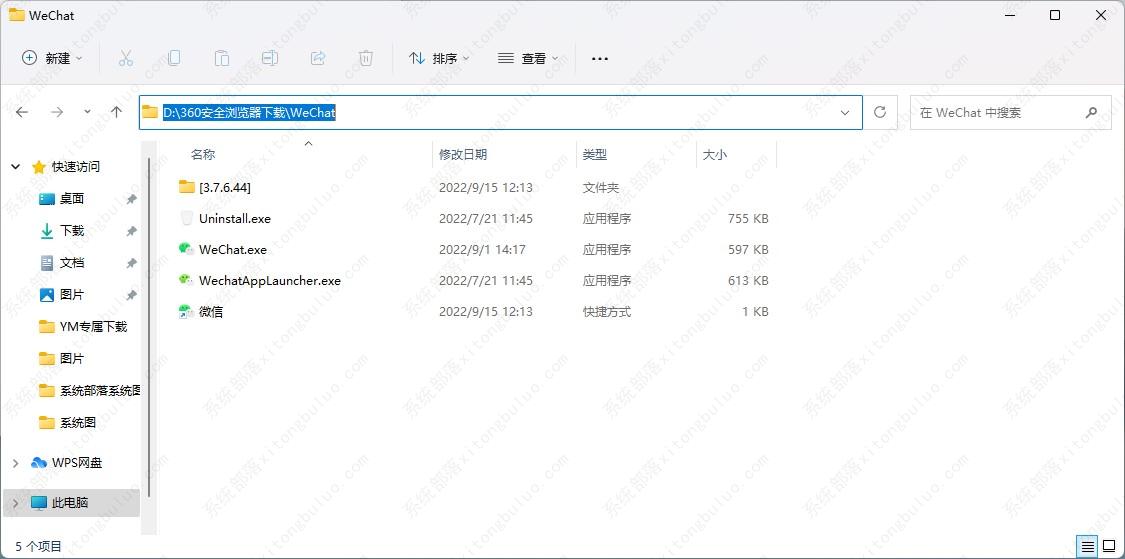1125x559 pixels.
Task: Click the 597 KB size cell
Action: 748,250
